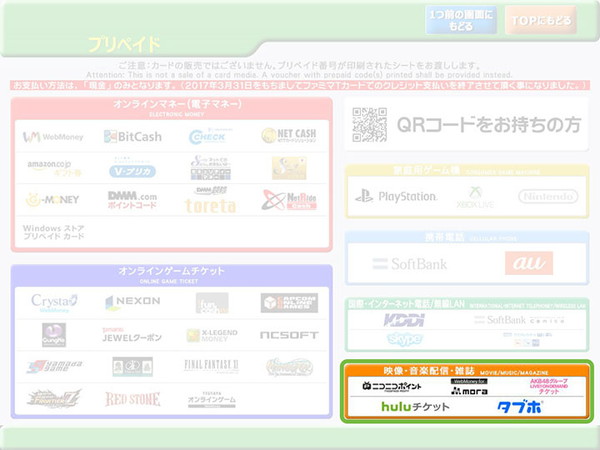Select the WebMoney logo
The height and width of the screenshot is (450, 600).
click(x=53, y=137)
